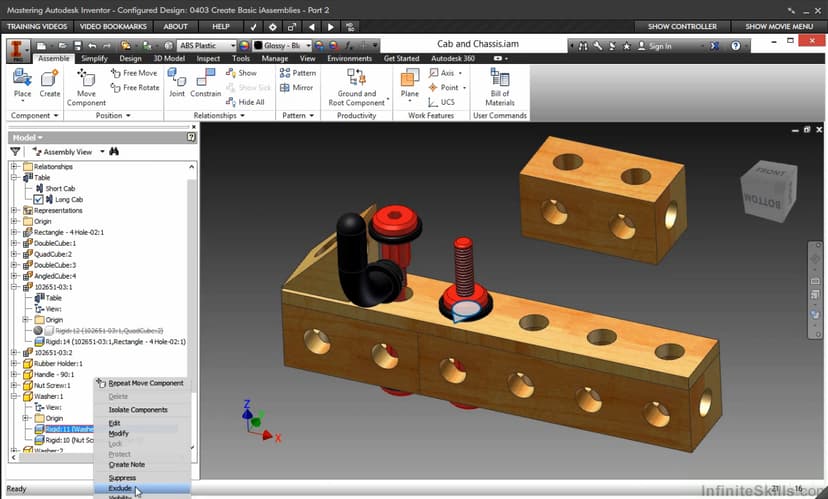Choose the Free Rotate tool
828x499 pixels.
coord(135,88)
